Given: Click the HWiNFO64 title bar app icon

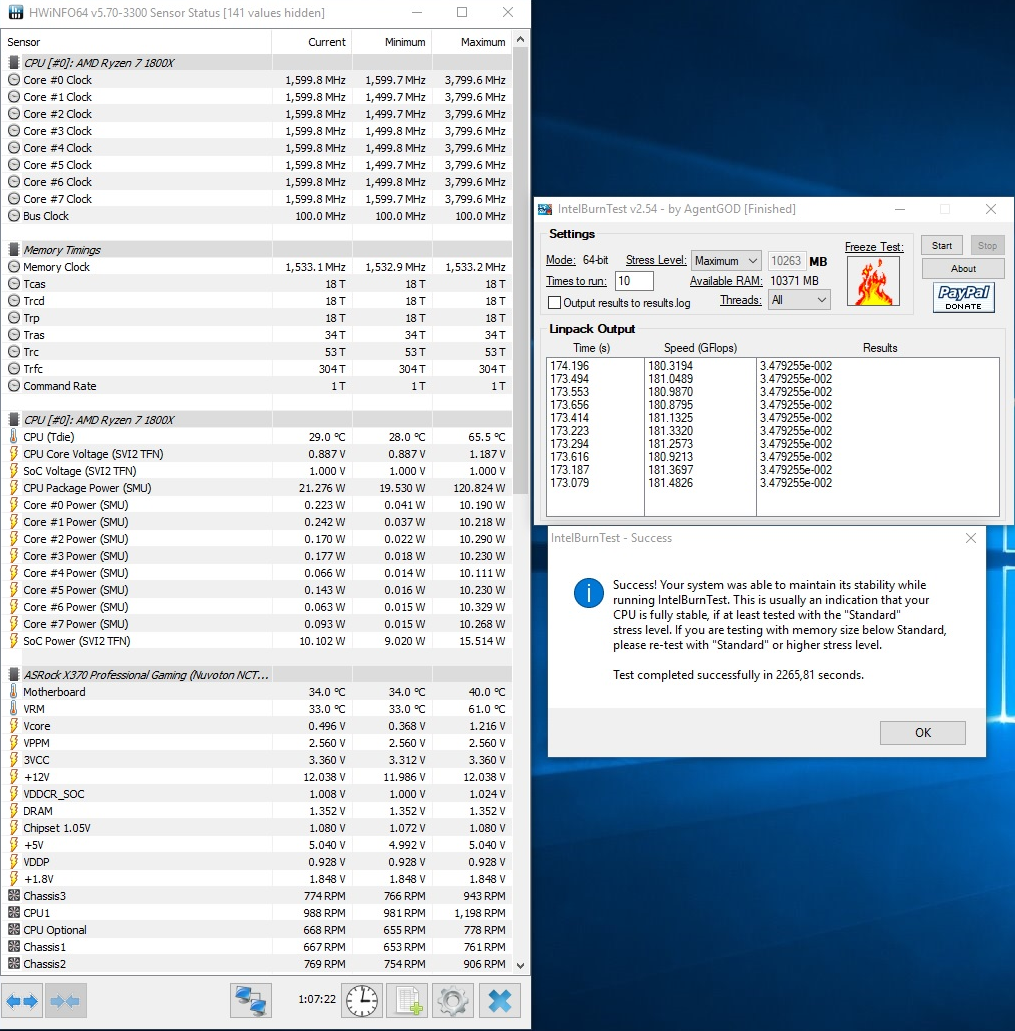Looking at the screenshot, I should pyautogui.click(x=15, y=12).
